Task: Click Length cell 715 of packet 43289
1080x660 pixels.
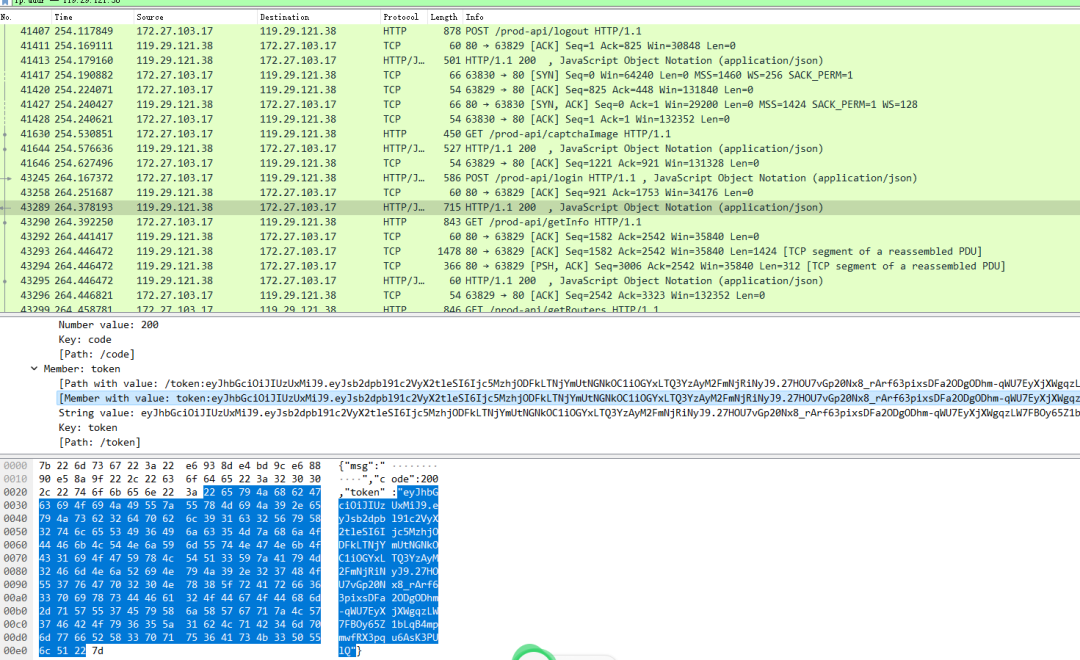Action: [452, 207]
